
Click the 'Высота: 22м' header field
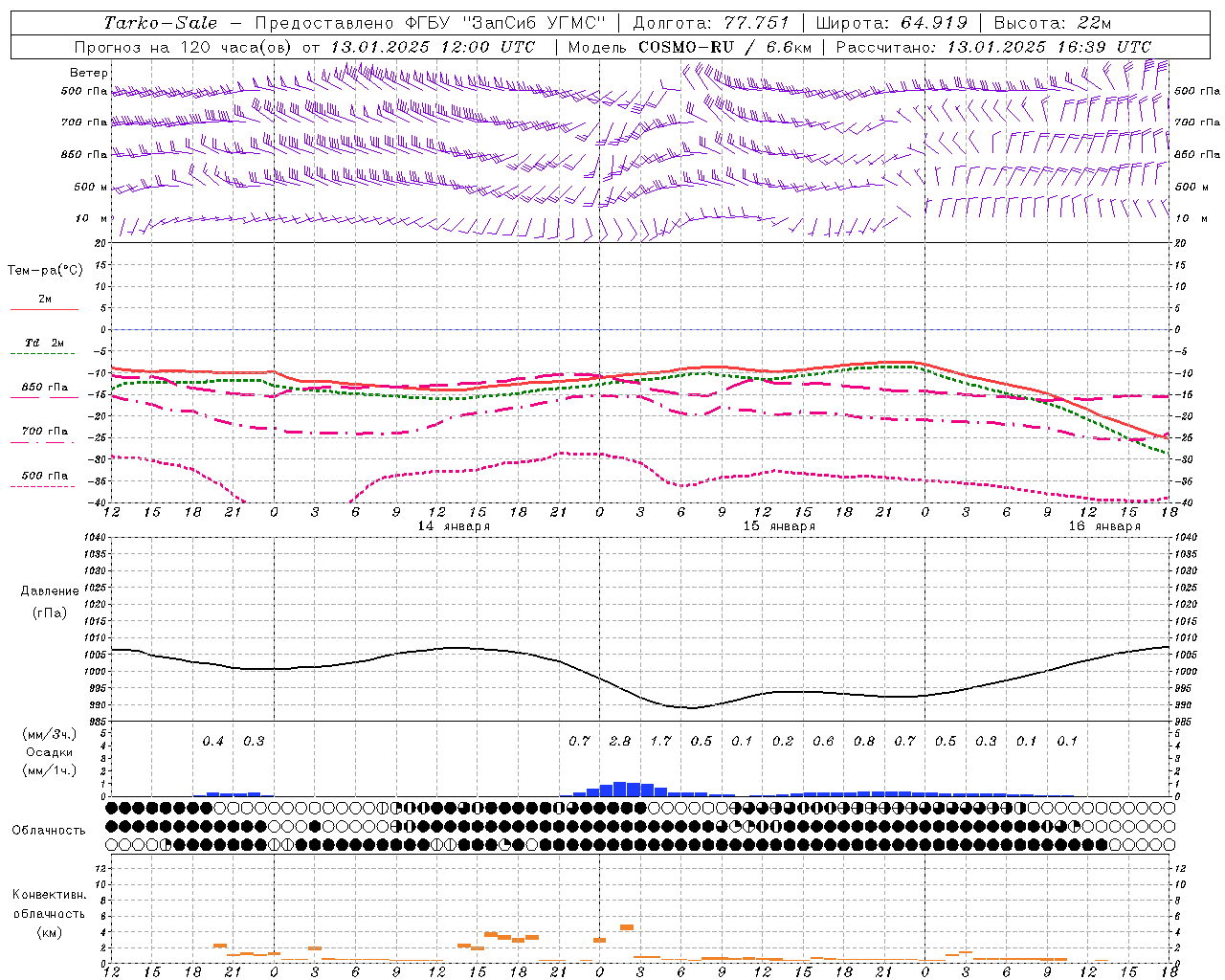(x=1053, y=23)
